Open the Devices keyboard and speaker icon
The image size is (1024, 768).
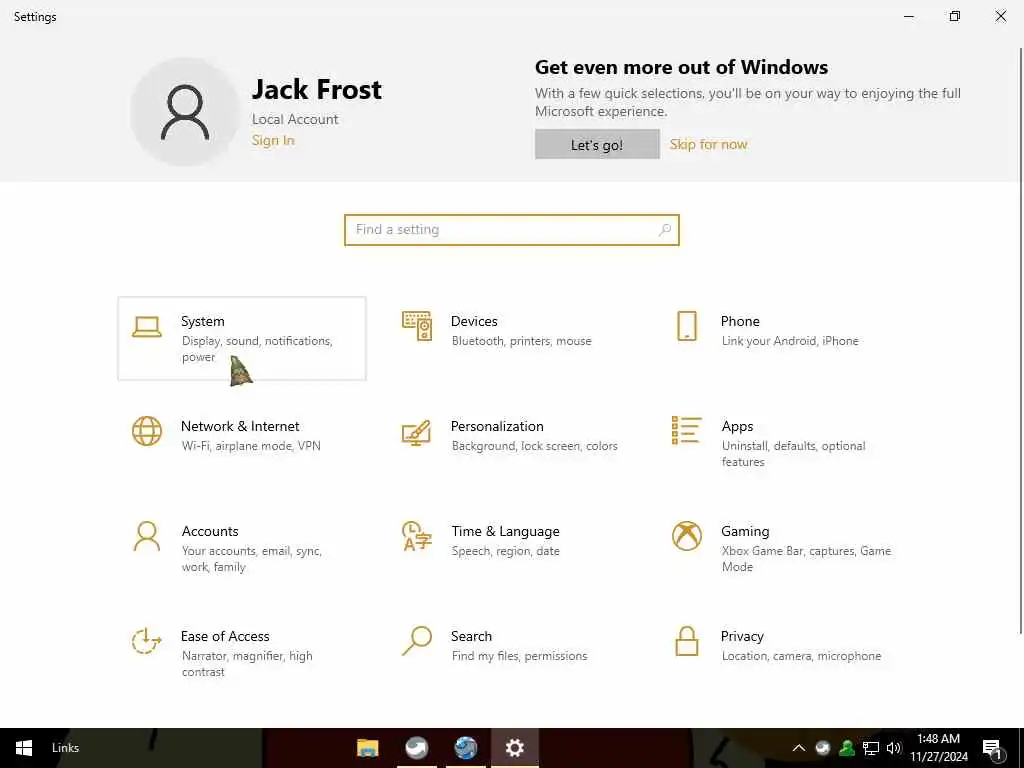tap(417, 326)
